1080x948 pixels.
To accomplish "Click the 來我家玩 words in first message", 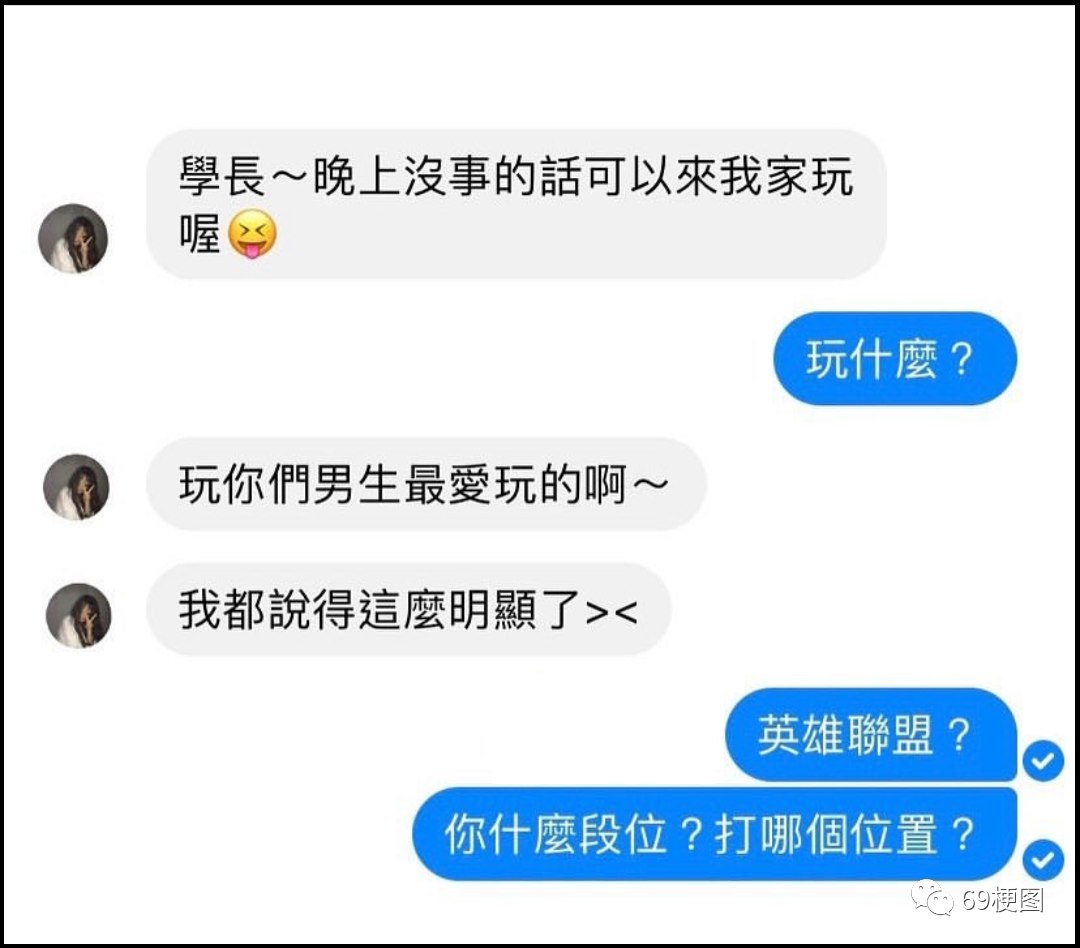I will pyautogui.click(x=765, y=176).
